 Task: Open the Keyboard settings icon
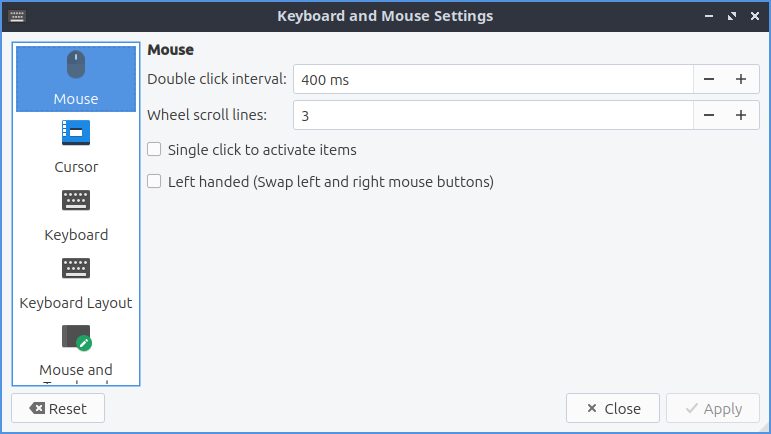click(76, 200)
